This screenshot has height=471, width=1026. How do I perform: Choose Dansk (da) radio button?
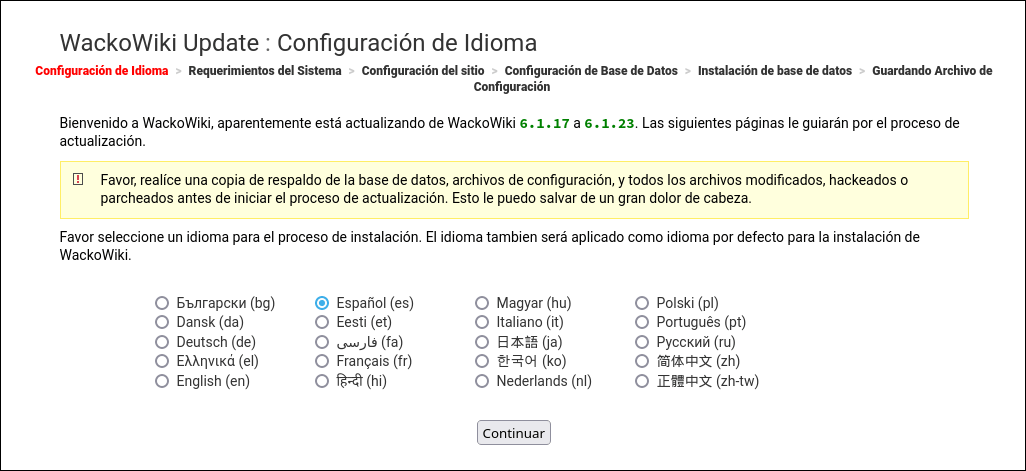pos(162,322)
